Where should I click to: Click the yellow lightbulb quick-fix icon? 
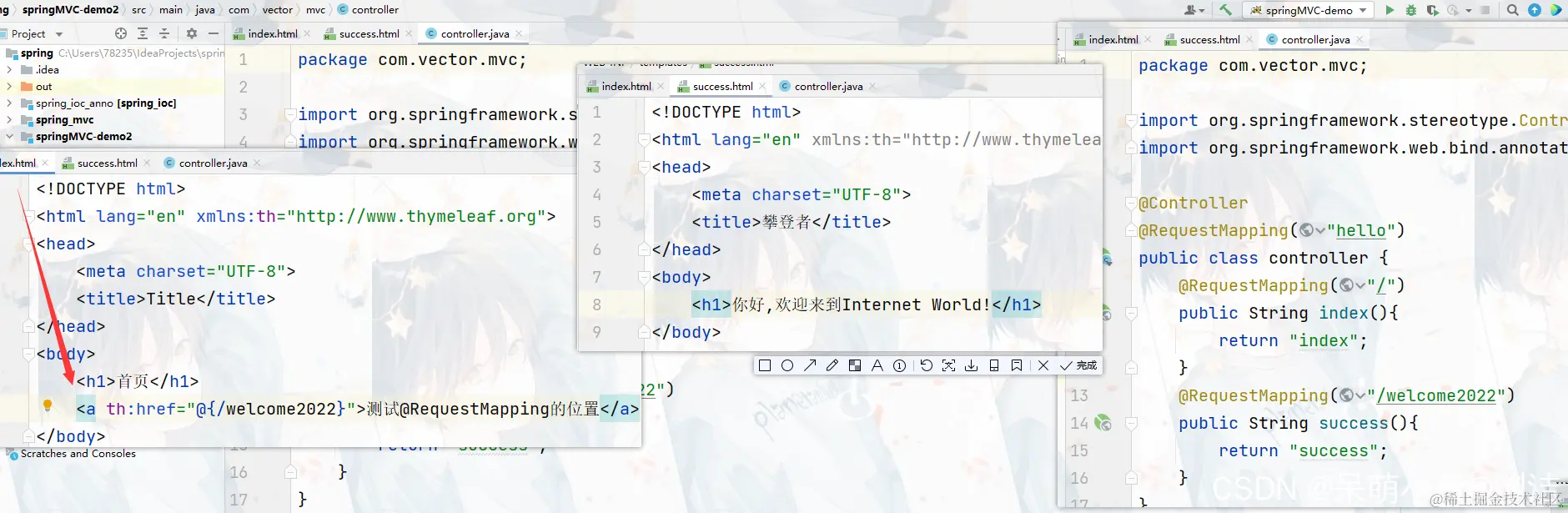coord(48,405)
